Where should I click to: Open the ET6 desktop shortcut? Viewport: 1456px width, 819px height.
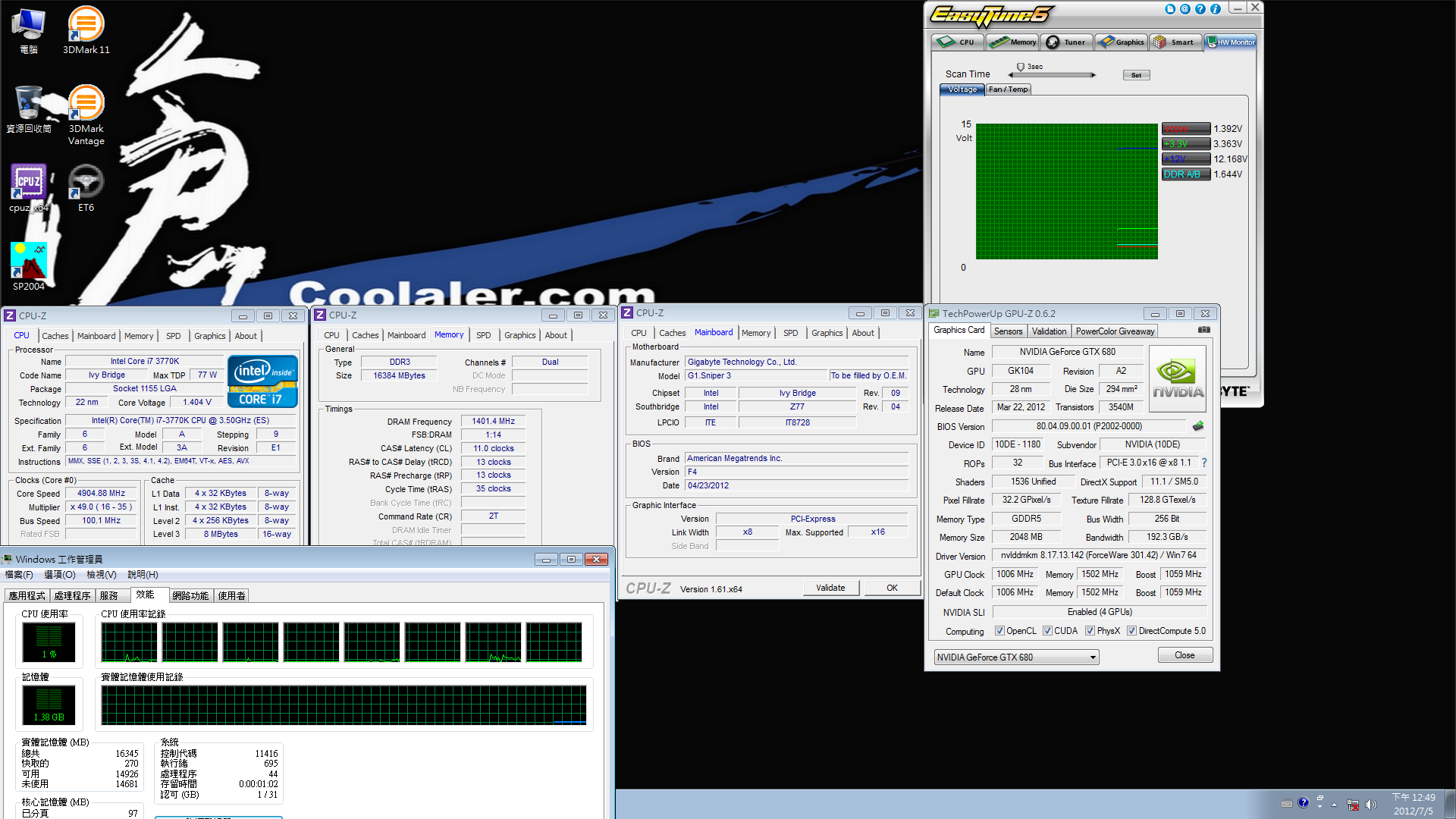tap(86, 188)
